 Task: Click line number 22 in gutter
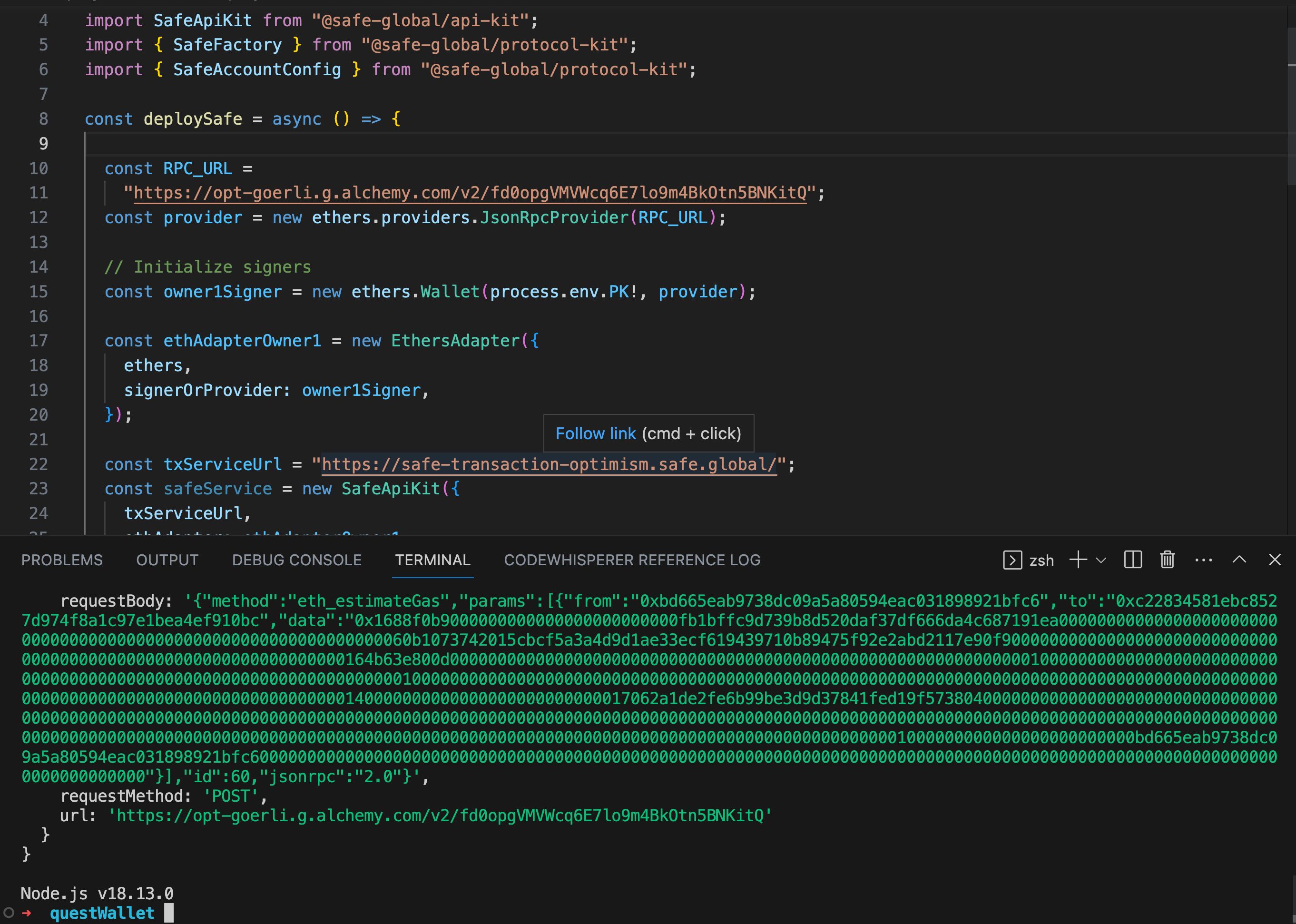point(38,464)
